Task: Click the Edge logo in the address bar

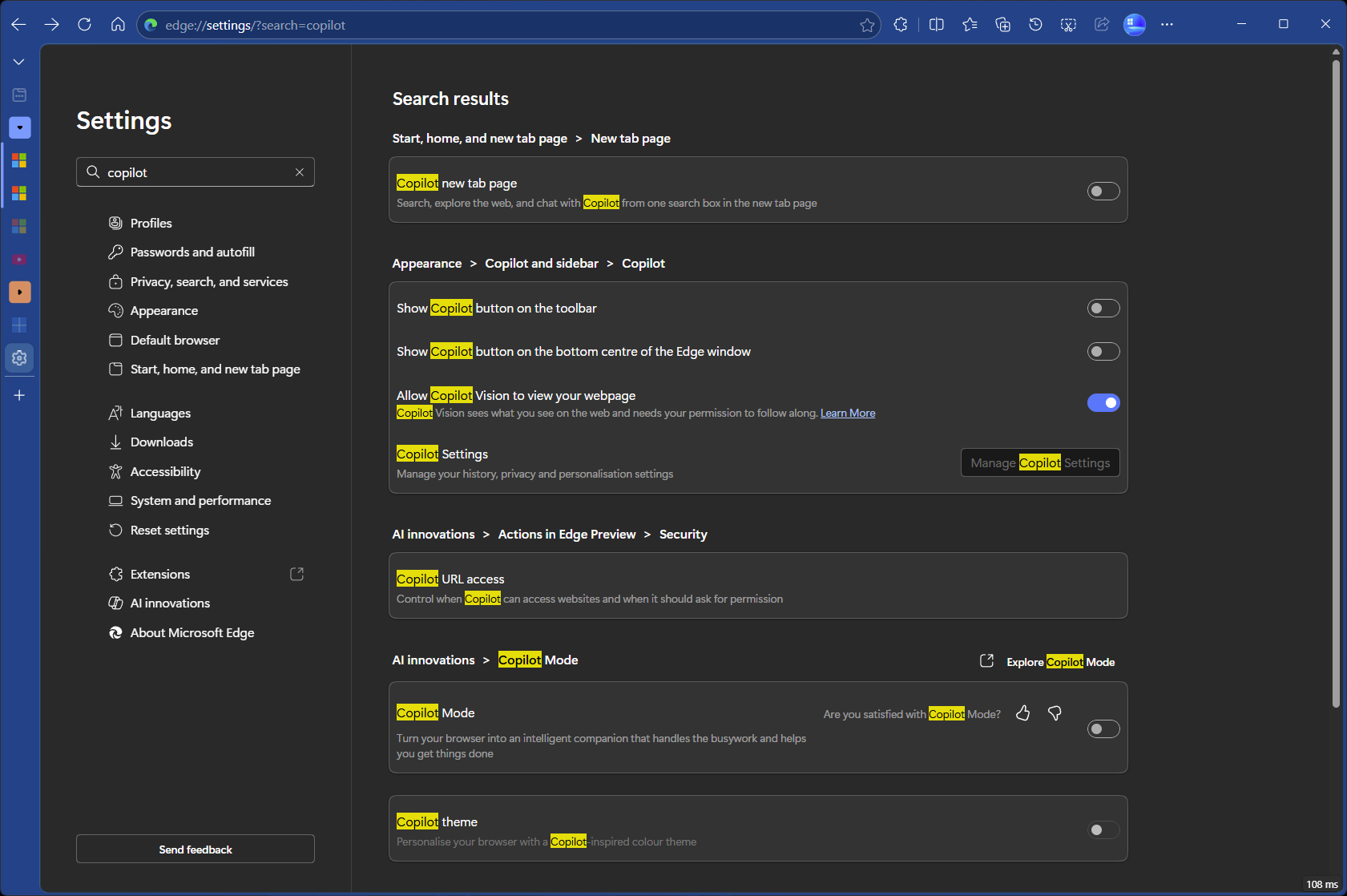Action: point(151,26)
